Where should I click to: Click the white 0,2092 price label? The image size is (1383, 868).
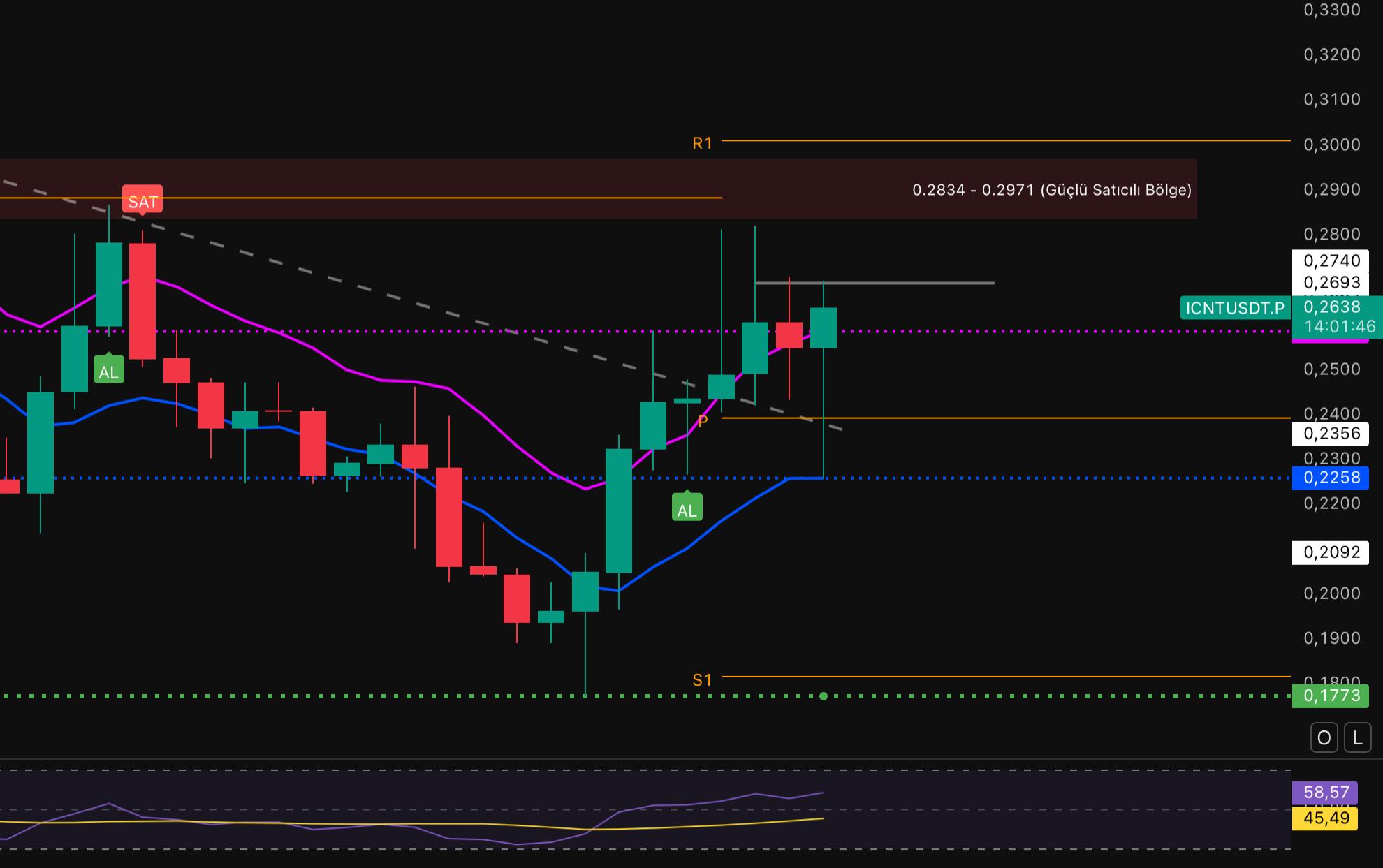point(1330,552)
